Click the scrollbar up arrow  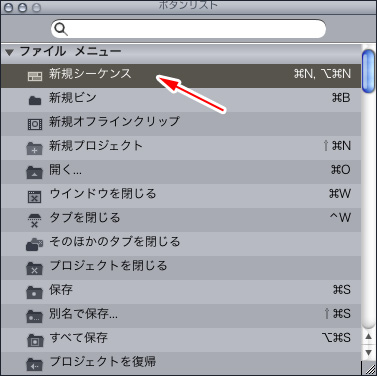coord(369,337)
